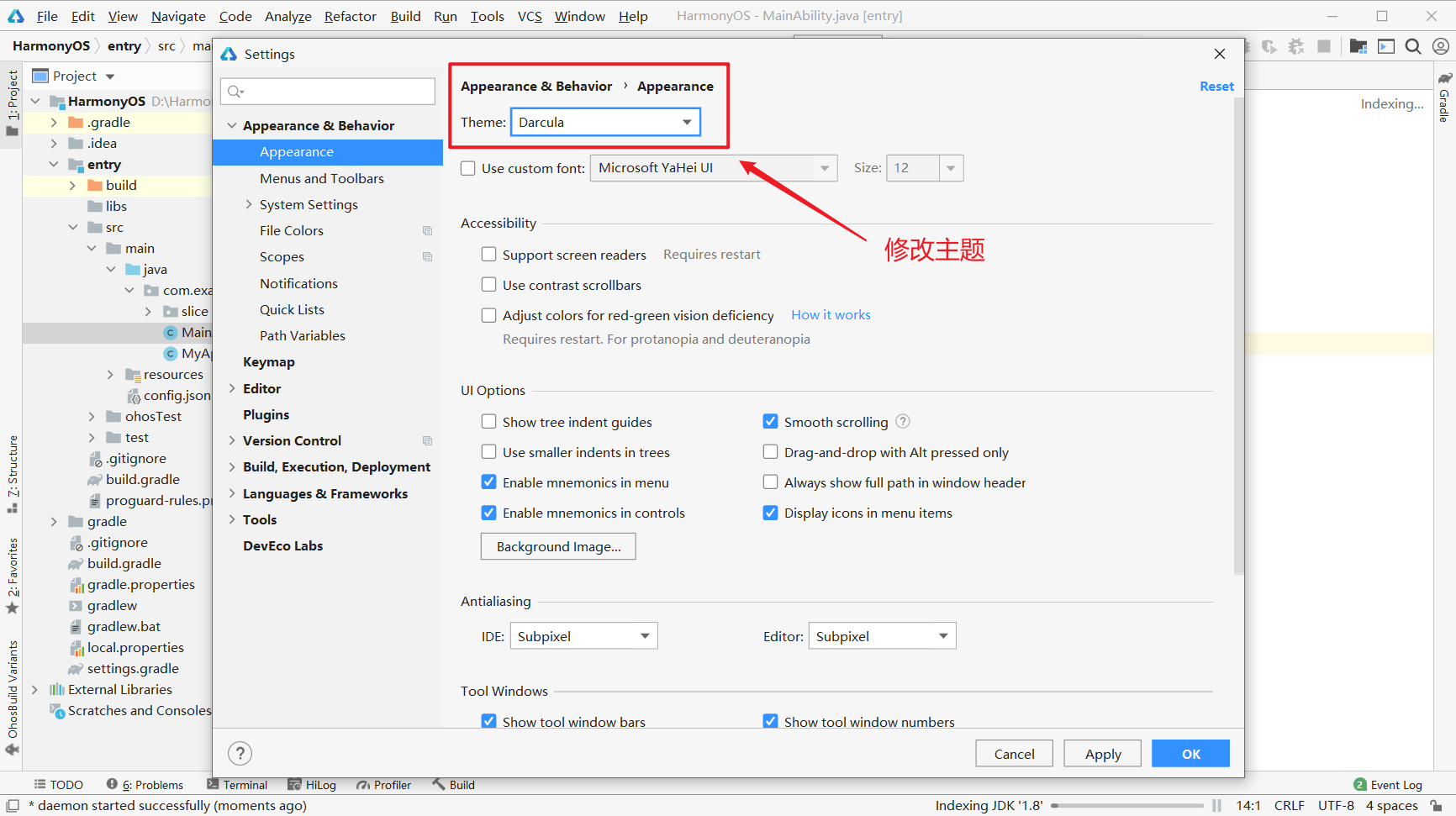Enable Use custom font checkbox
1456x816 pixels.
coord(468,168)
